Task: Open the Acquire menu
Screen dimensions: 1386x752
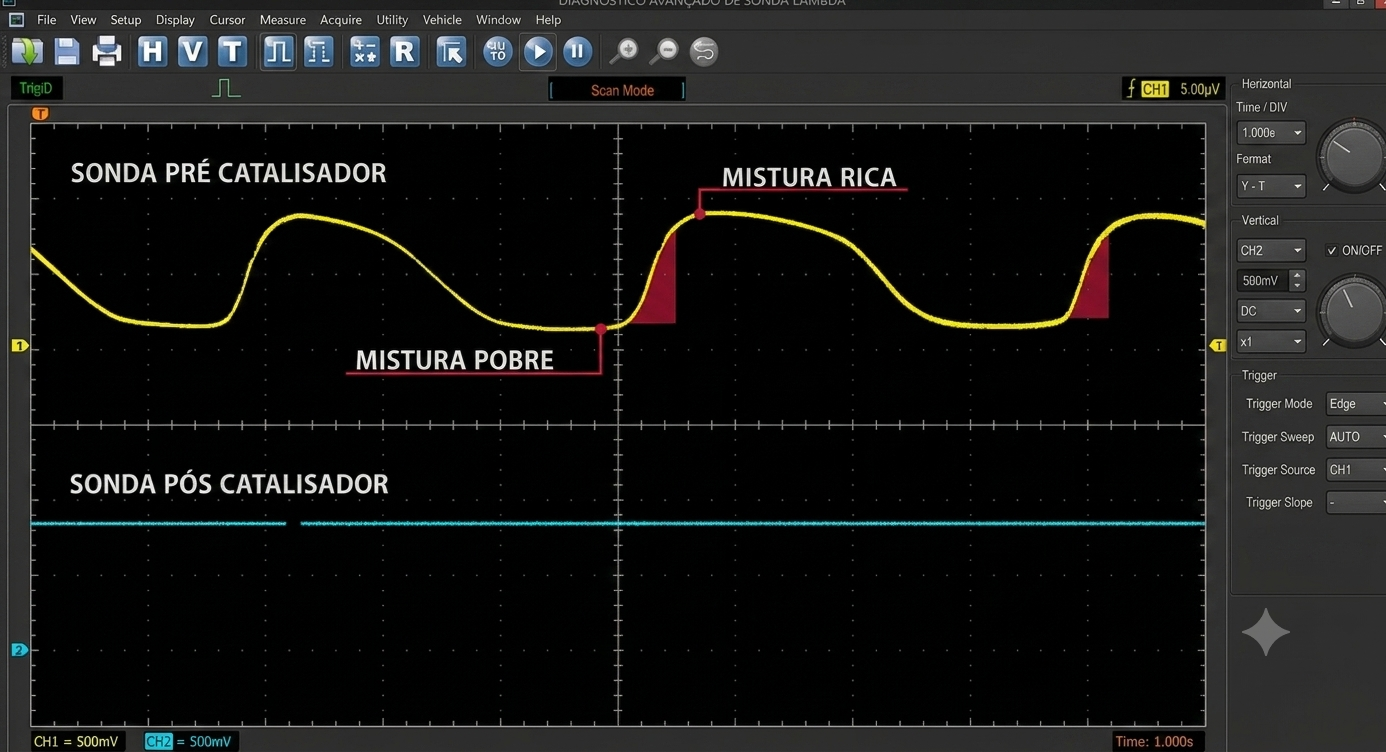Action: [341, 19]
